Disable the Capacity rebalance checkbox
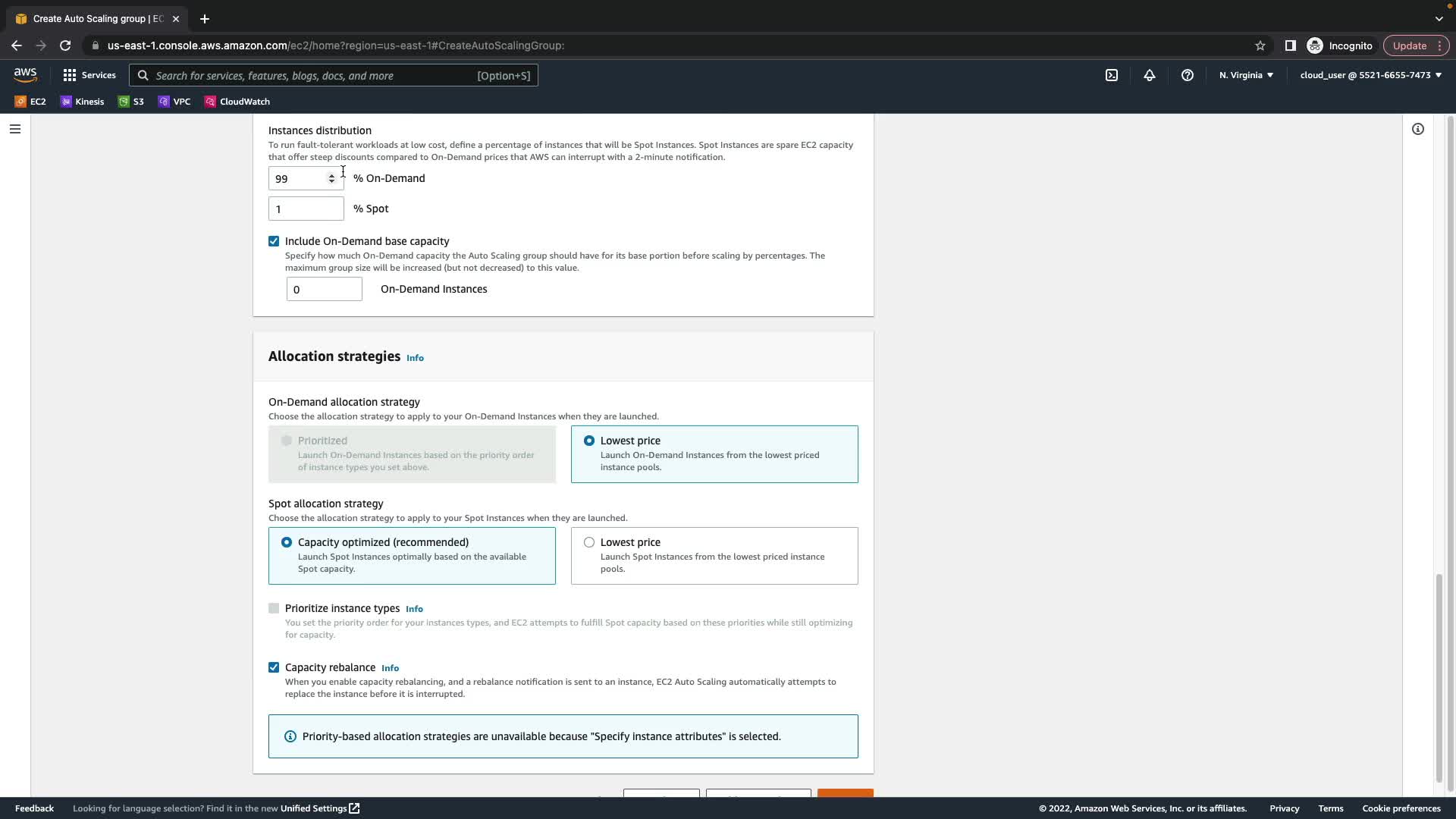This screenshot has height=819, width=1456. 274,667
